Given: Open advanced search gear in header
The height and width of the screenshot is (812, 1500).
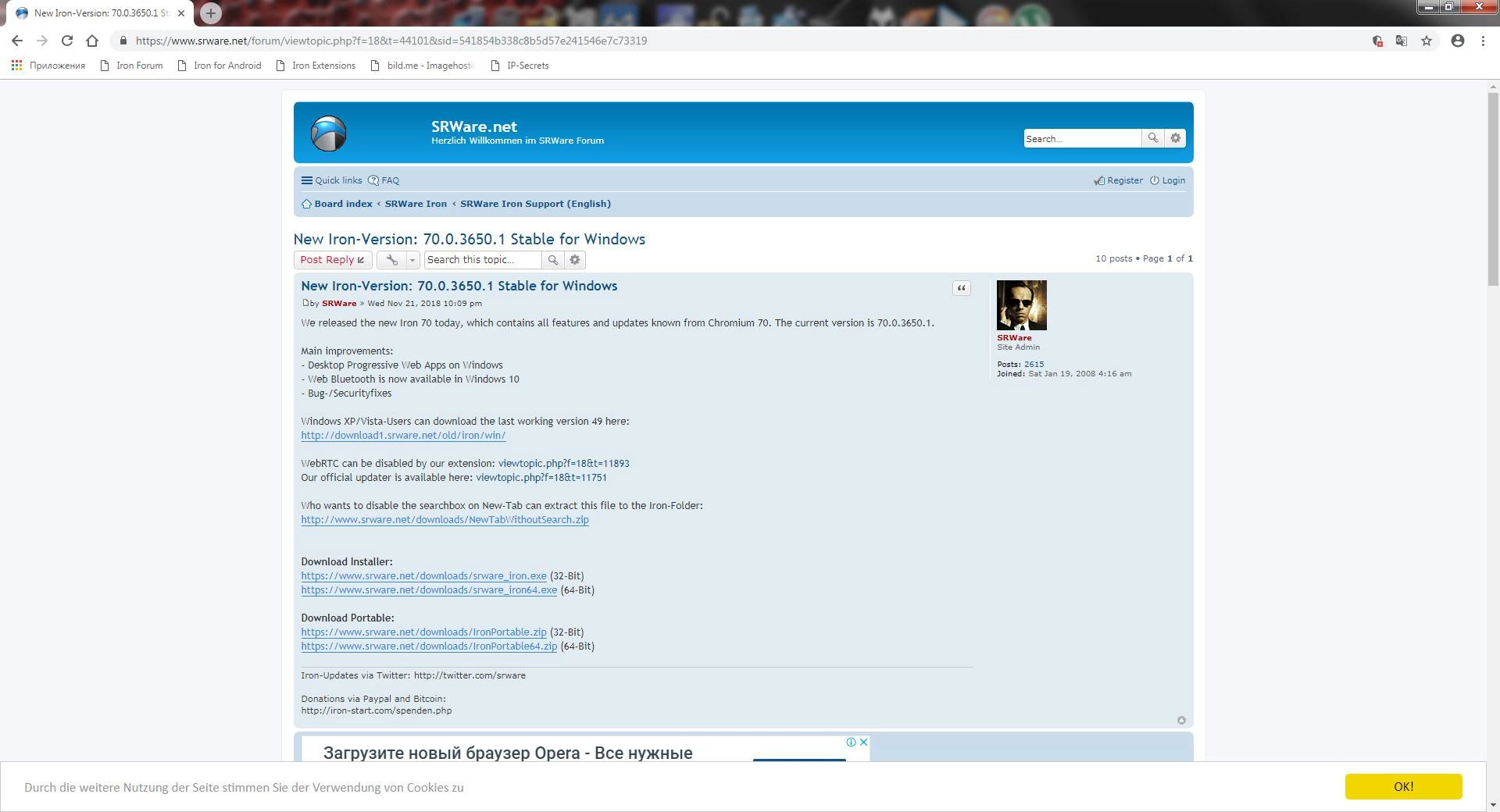Looking at the screenshot, I should pyautogui.click(x=1175, y=138).
